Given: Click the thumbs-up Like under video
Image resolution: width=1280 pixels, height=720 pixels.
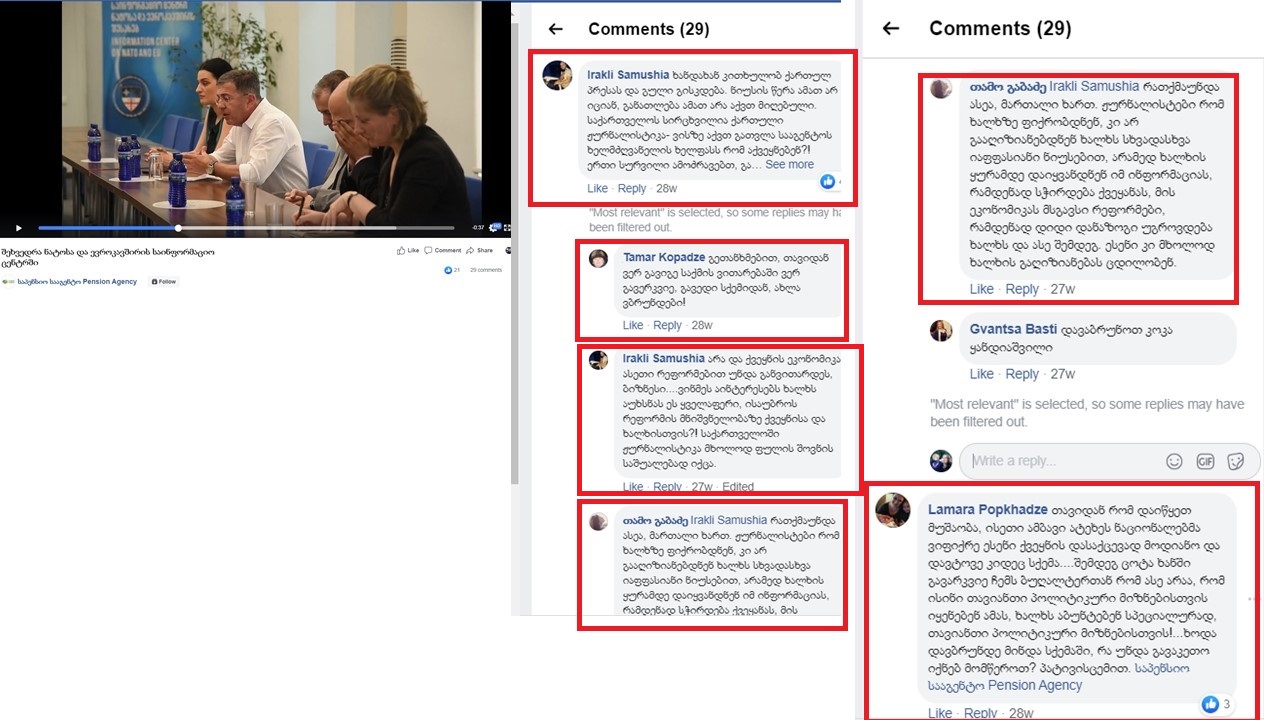Looking at the screenshot, I should coord(401,250).
